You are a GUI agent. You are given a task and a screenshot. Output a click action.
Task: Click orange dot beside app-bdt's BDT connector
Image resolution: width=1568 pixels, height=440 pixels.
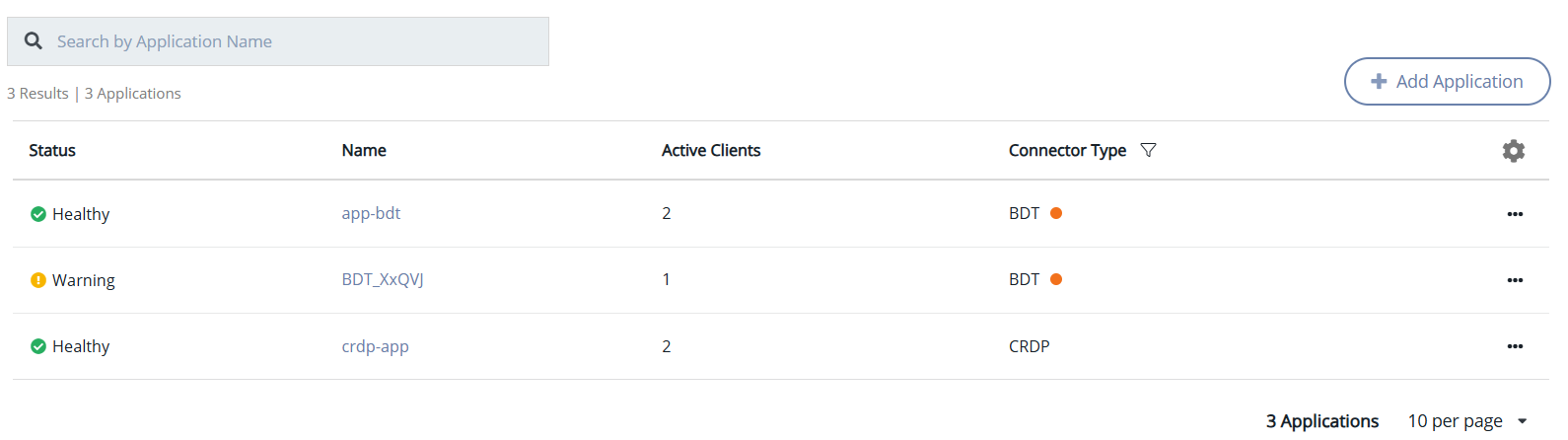click(x=1056, y=213)
